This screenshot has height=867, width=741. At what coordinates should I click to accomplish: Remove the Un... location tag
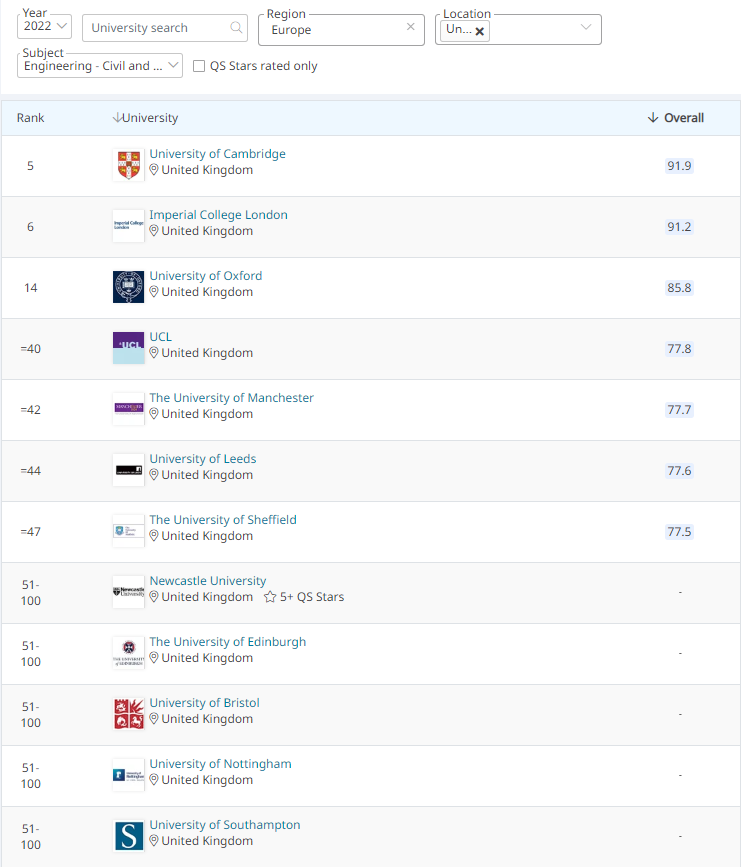pos(479,32)
